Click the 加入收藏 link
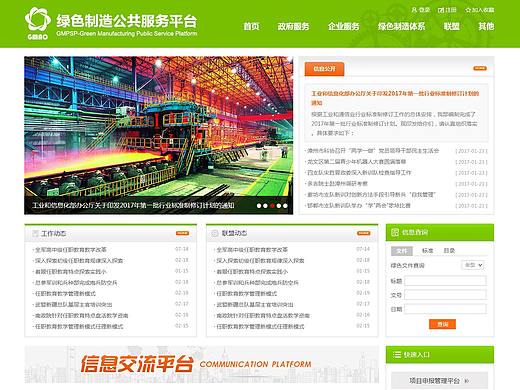The image size is (520, 390). coord(483,10)
